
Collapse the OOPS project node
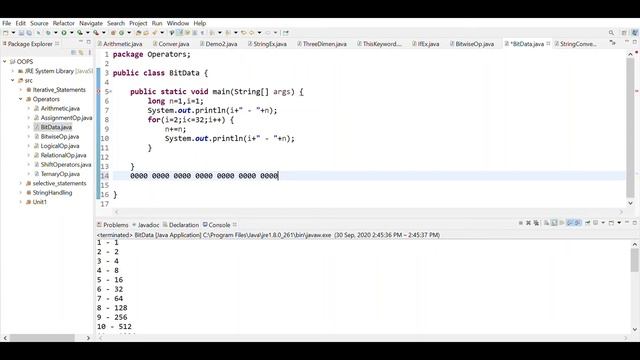tap(4, 62)
